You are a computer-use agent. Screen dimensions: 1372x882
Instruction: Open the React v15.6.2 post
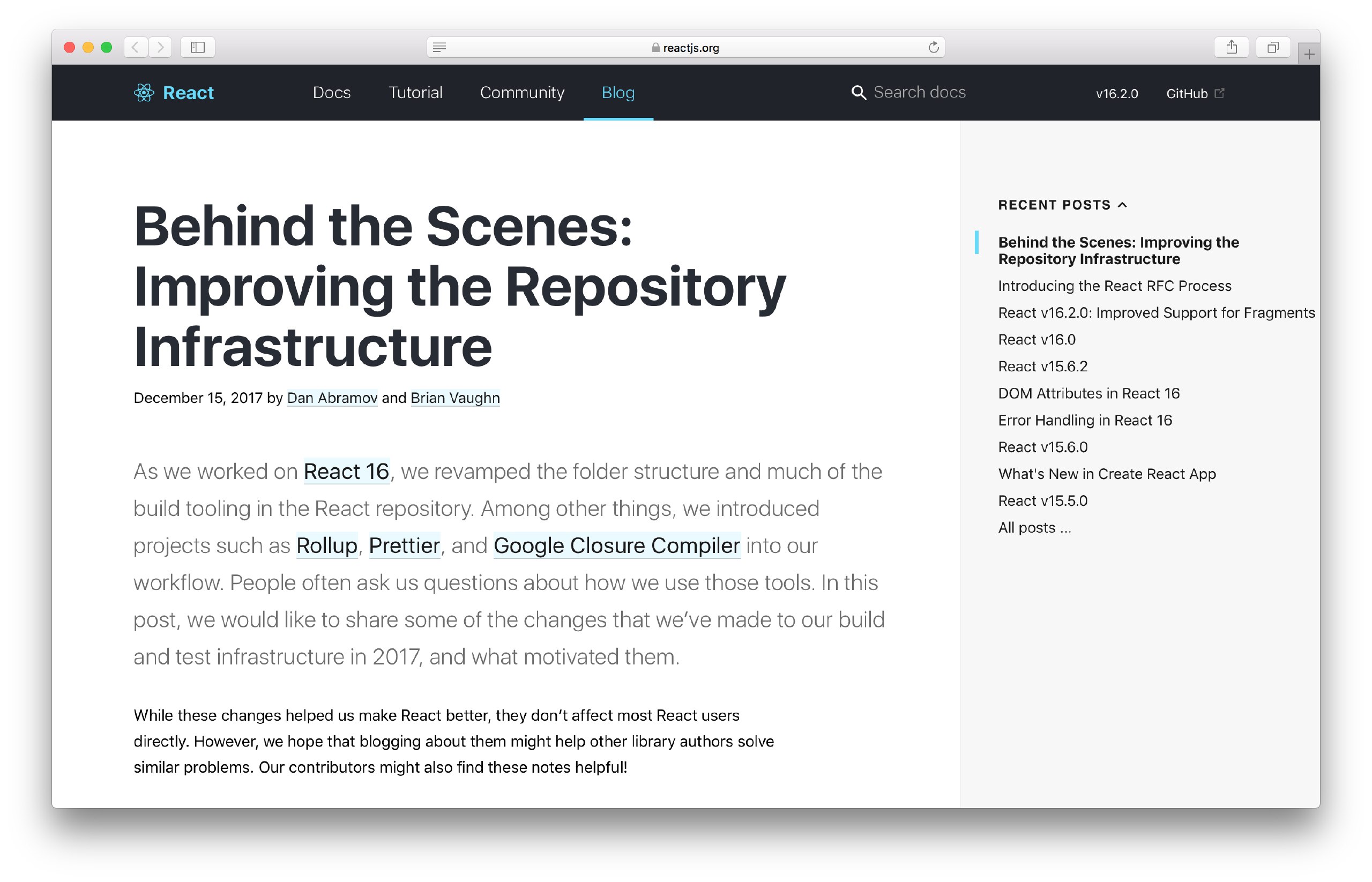pyautogui.click(x=1042, y=367)
